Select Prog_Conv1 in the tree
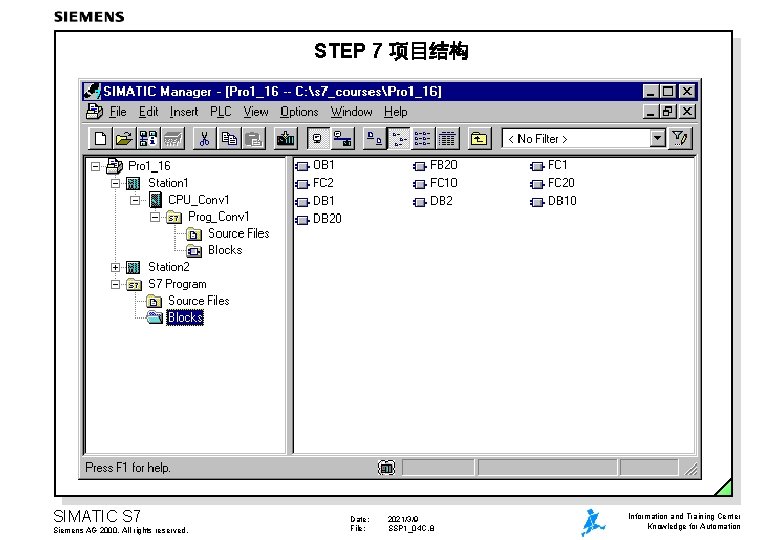Viewport: 780px width, 540px height. 218,217
